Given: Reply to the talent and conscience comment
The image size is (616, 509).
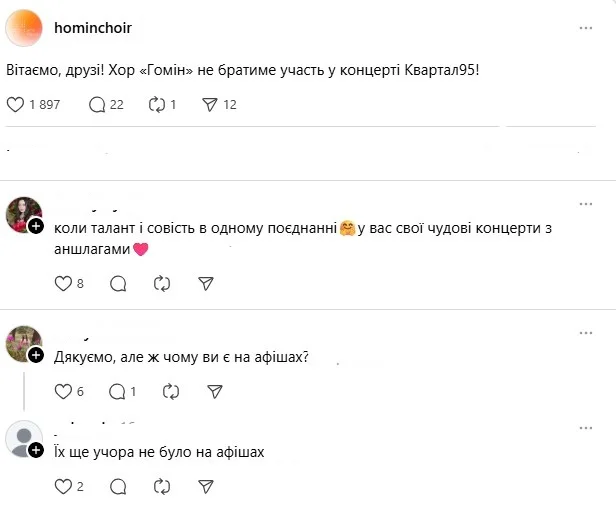Looking at the screenshot, I should tap(118, 284).
